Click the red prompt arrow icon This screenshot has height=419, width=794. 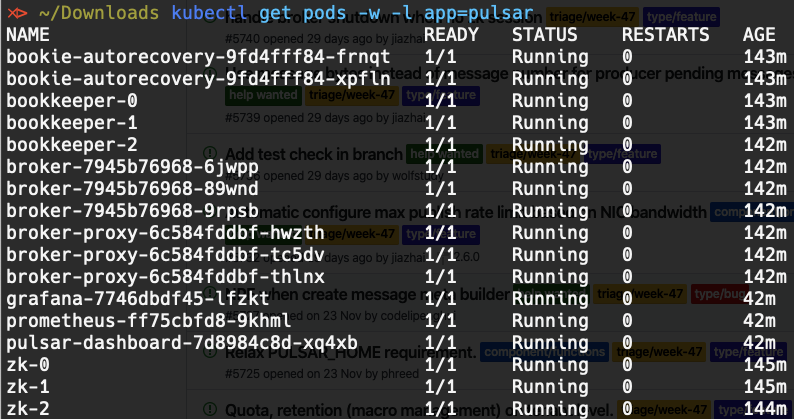pyautogui.click(x=17, y=13)
